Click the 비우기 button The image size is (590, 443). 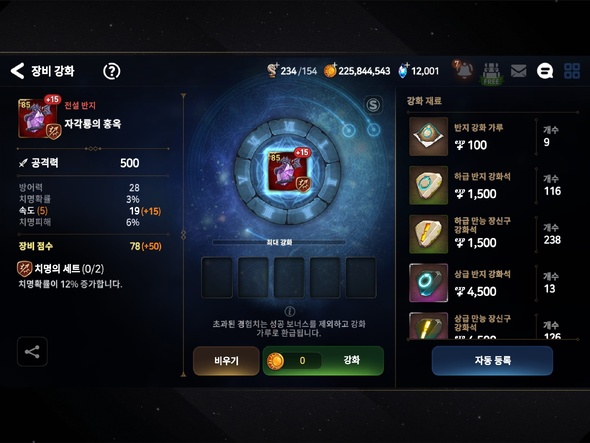tap(226, 361)
